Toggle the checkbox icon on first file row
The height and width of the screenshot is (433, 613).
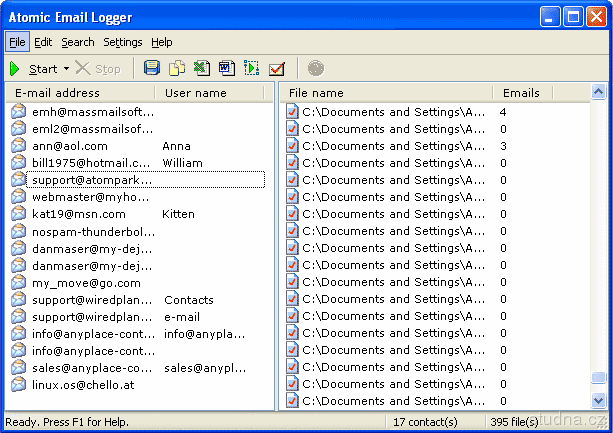tap(292, 112)
